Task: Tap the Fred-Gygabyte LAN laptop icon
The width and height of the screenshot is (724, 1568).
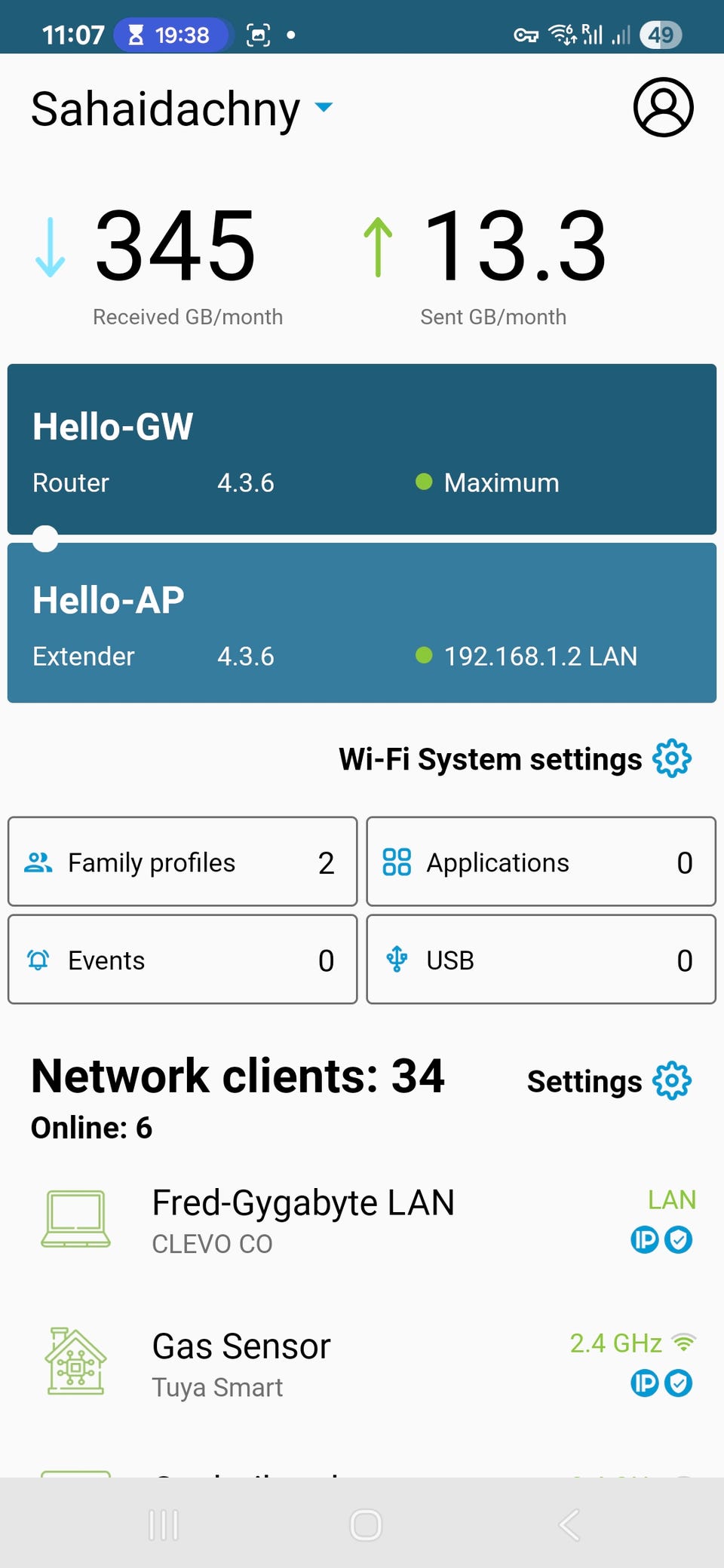Action: click(x=75, y=1218)
